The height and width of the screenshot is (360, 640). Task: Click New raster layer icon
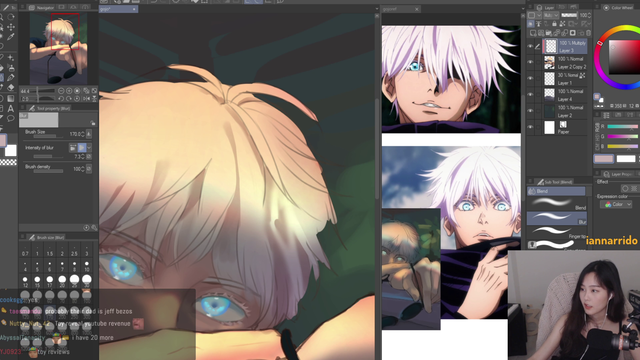pos(533,33)
